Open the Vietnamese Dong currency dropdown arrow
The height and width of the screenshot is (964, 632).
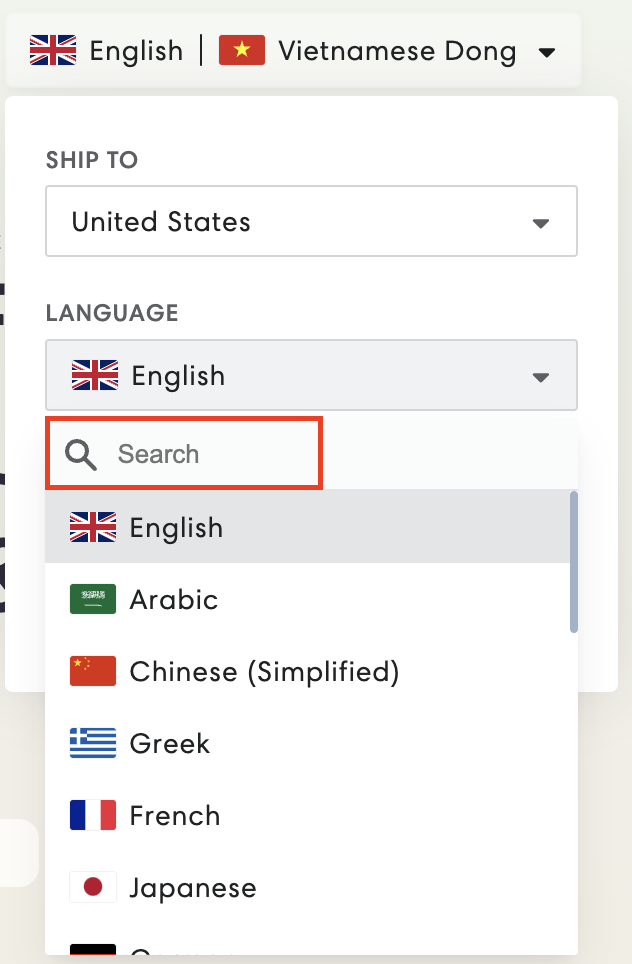click(x=547, y=52)
